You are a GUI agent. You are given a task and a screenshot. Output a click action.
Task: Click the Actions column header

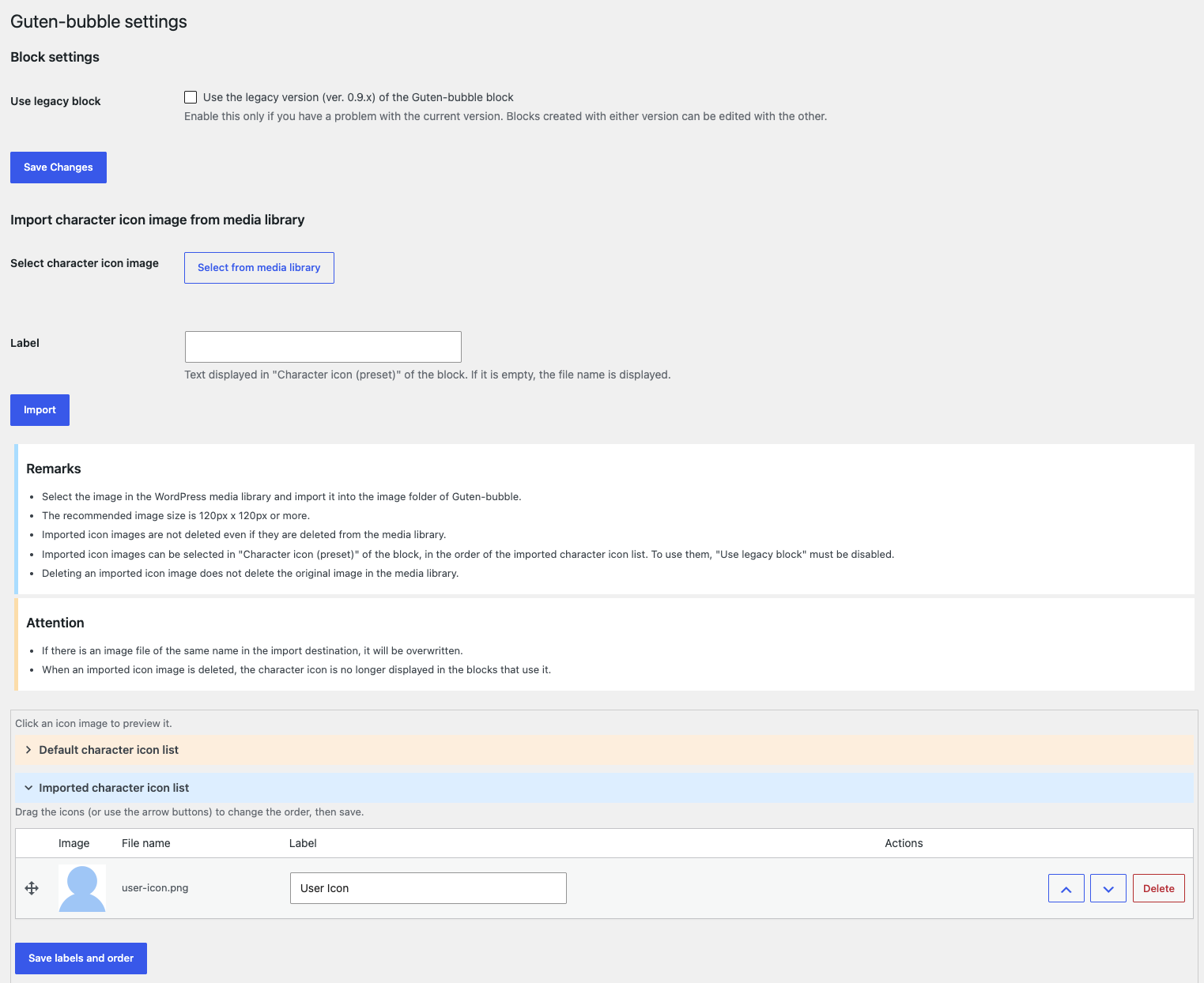click(904, 843)
